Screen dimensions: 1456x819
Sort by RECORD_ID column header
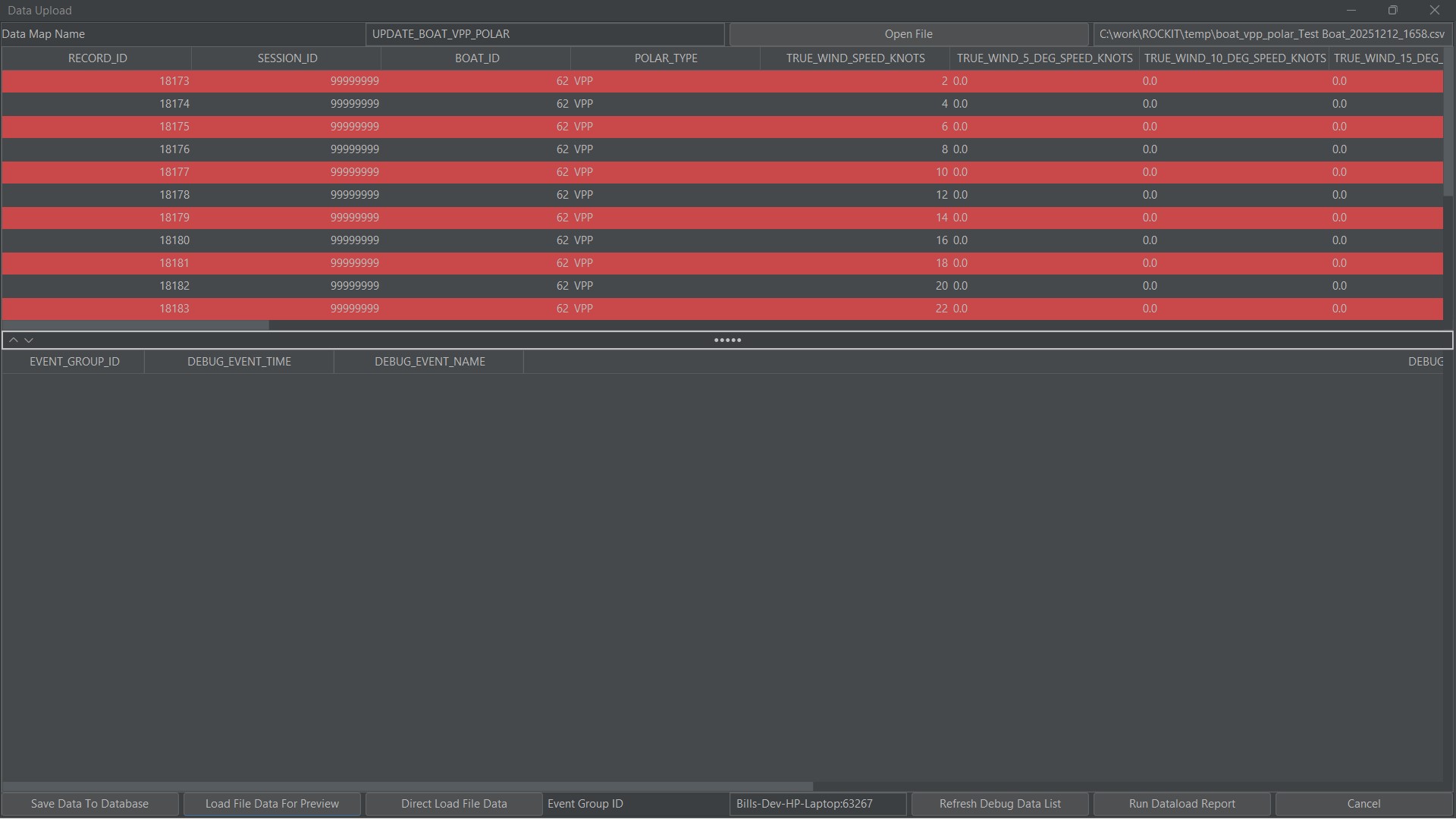click(97, 58)
